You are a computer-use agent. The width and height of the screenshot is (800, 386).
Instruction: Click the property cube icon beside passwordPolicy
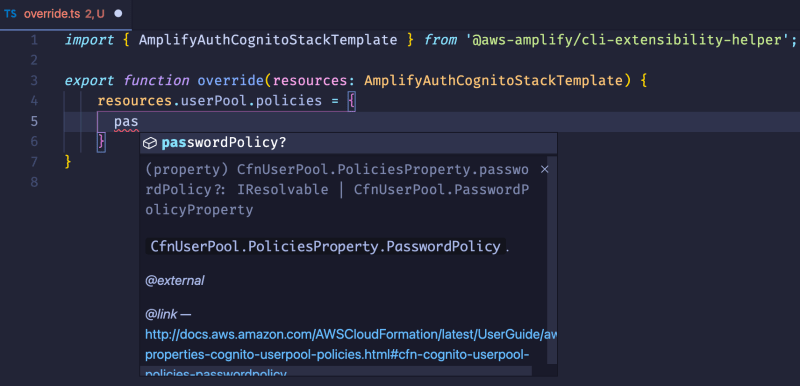(149, 144)
